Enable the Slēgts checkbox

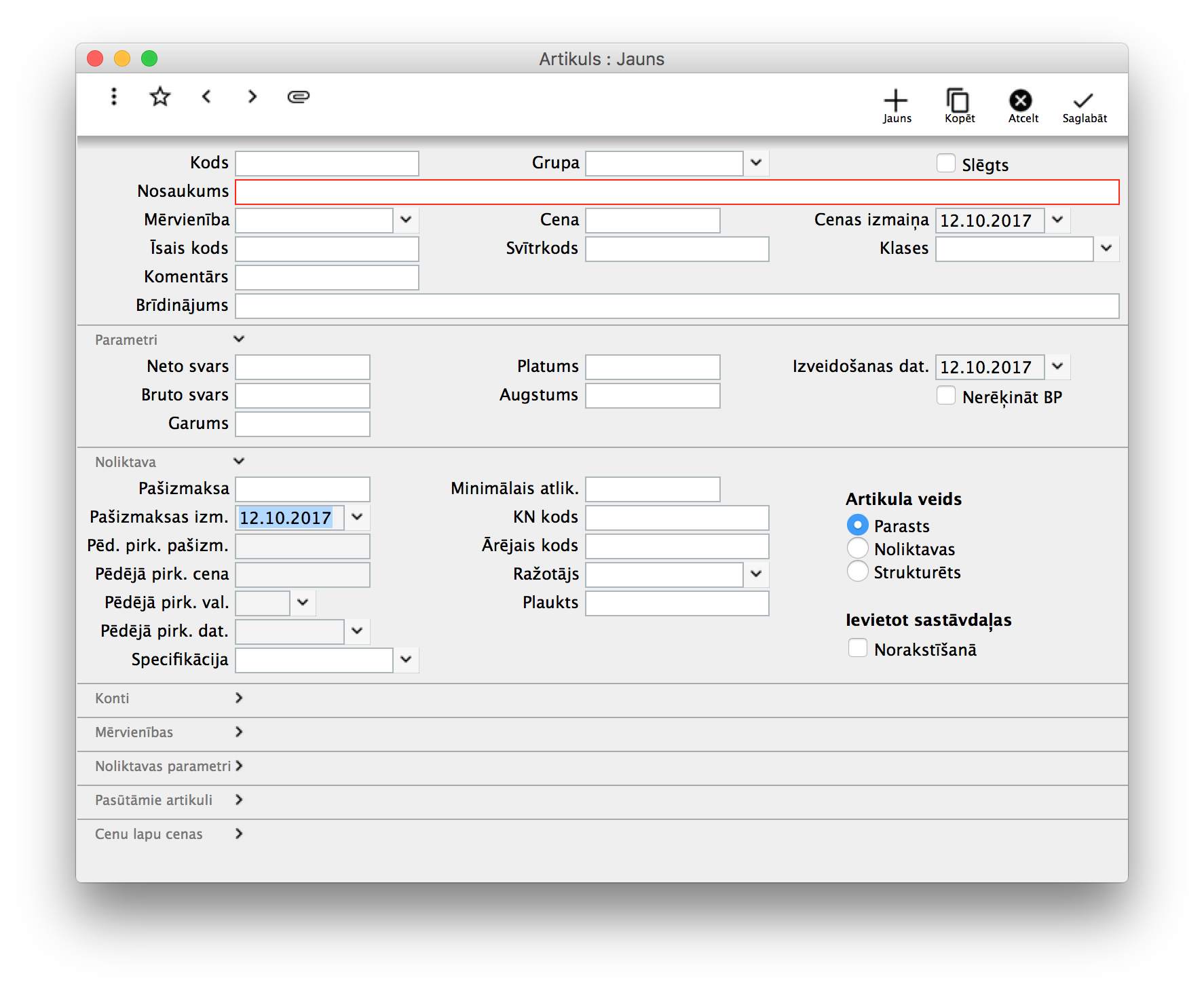(946, 164)
